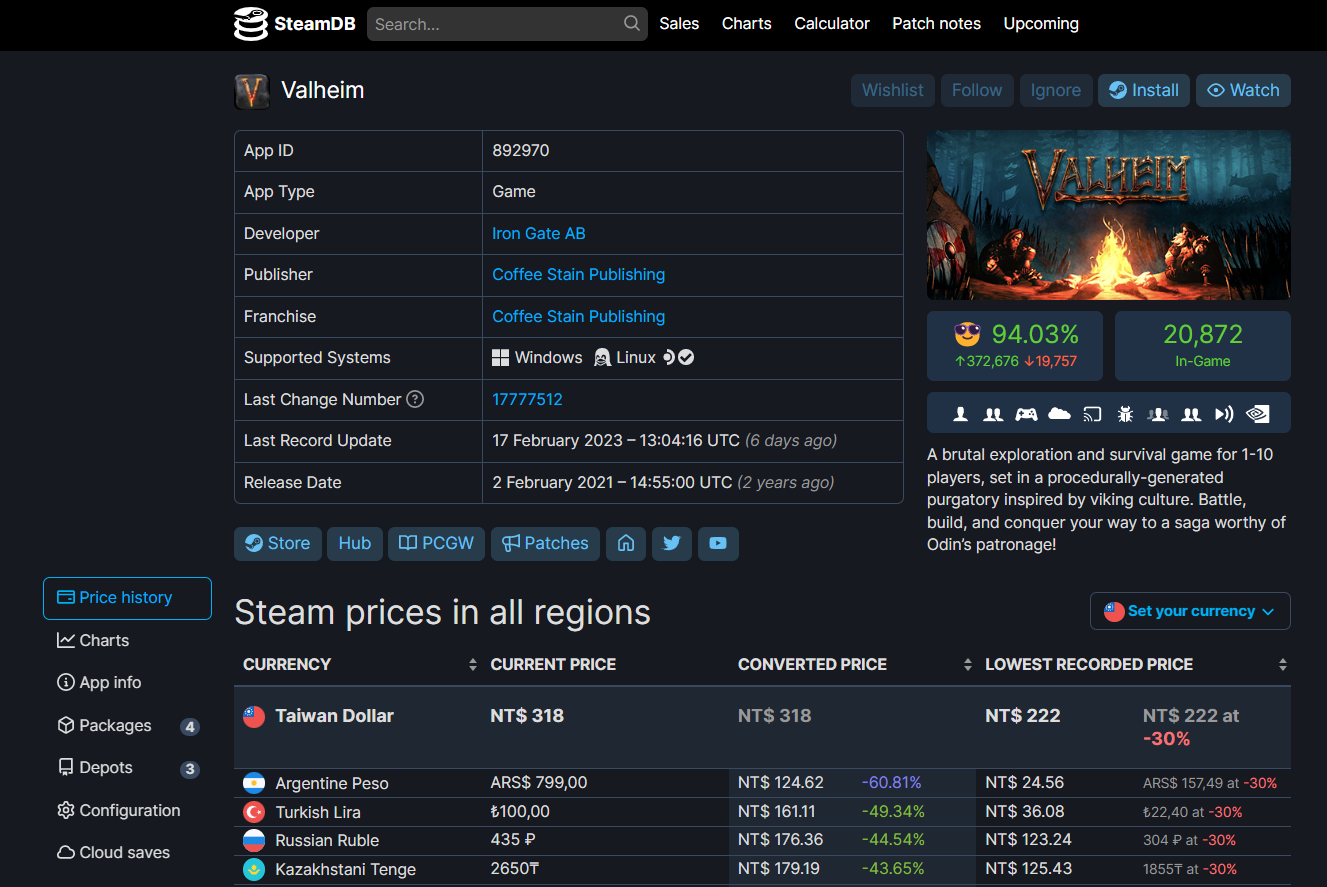Click the NVIDIA feature icon
The width and height of the screenshot is (1327, 887).
point(1257,413)
